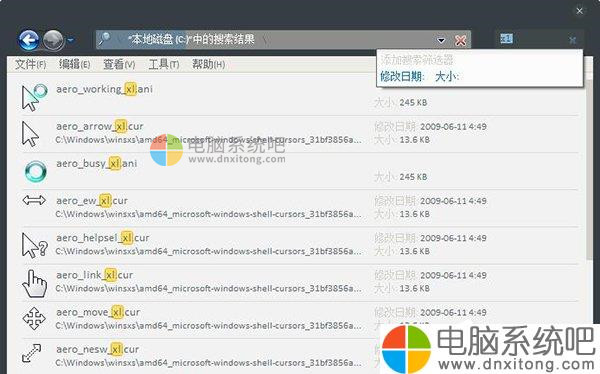Click the 245 KB size of aero_busy_xl.ani

(x=413, y=177)
